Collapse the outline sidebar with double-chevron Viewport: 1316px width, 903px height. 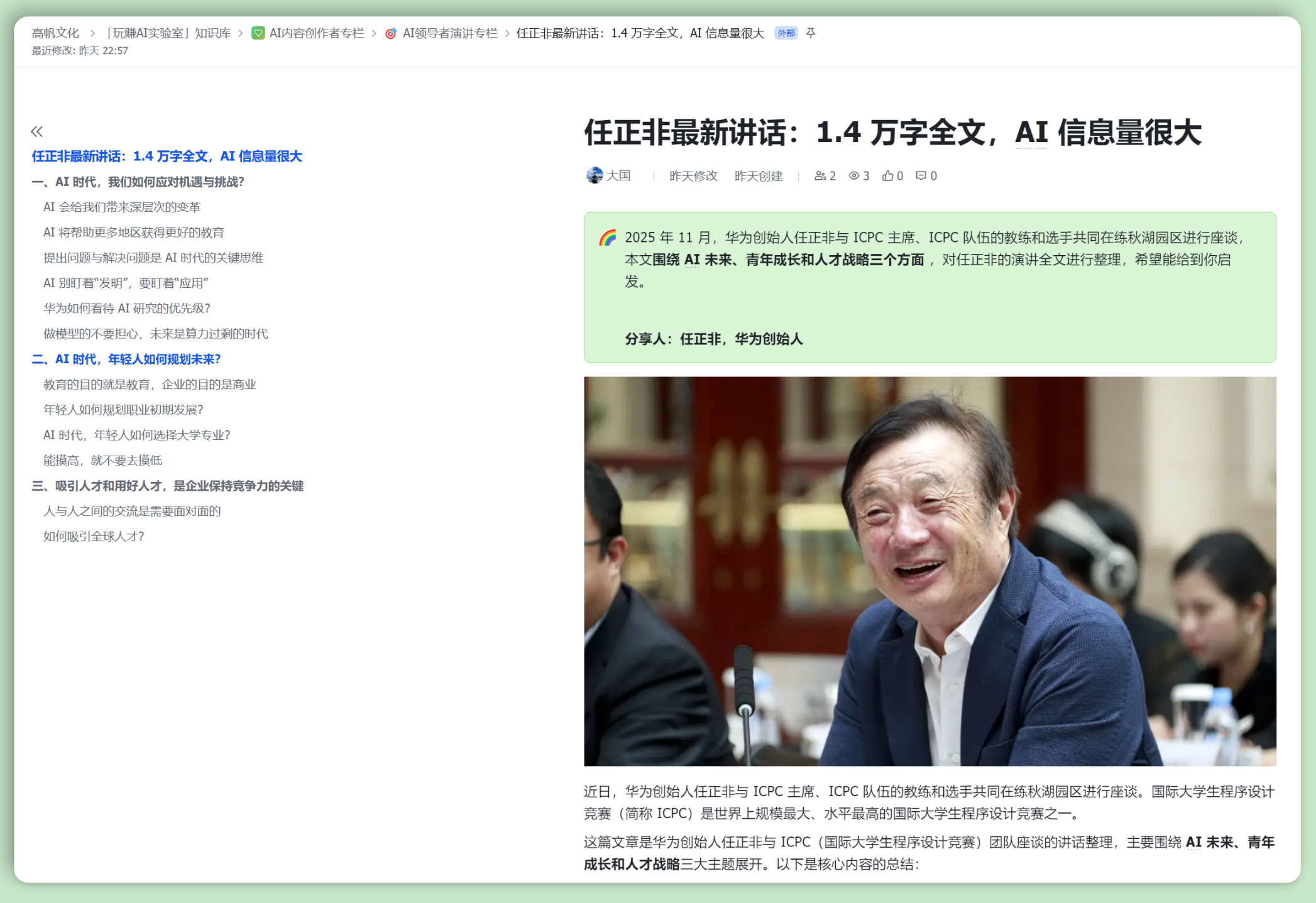pos(37,131)
